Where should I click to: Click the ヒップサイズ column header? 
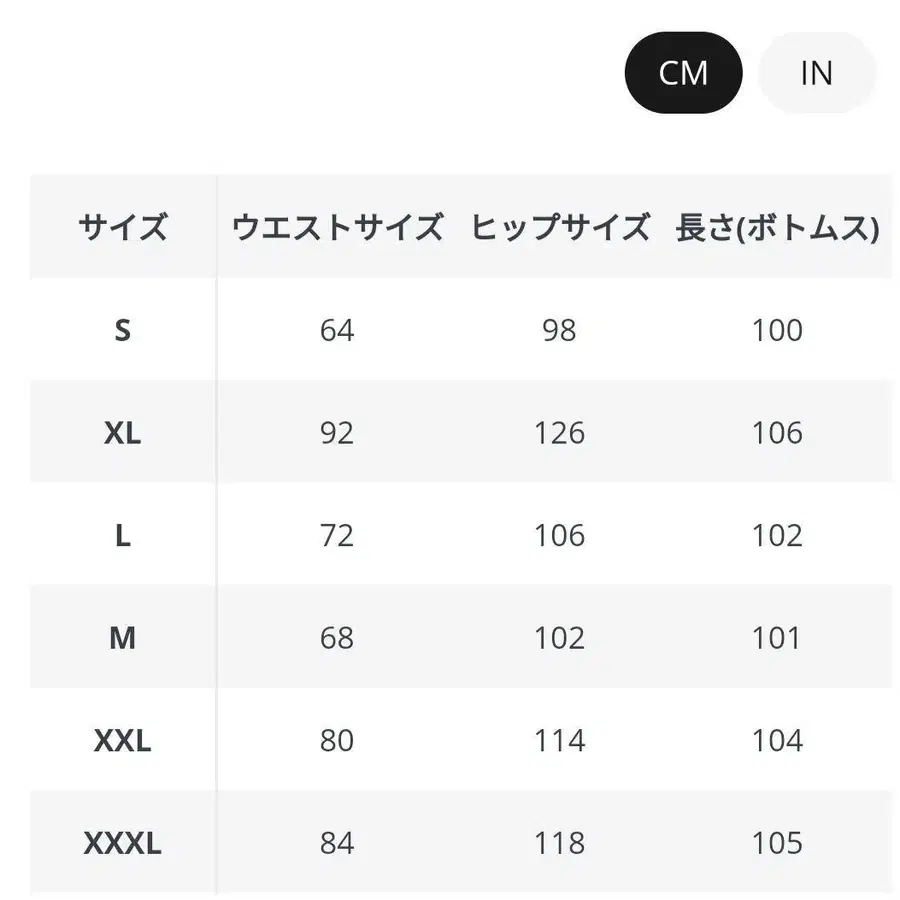558,227
